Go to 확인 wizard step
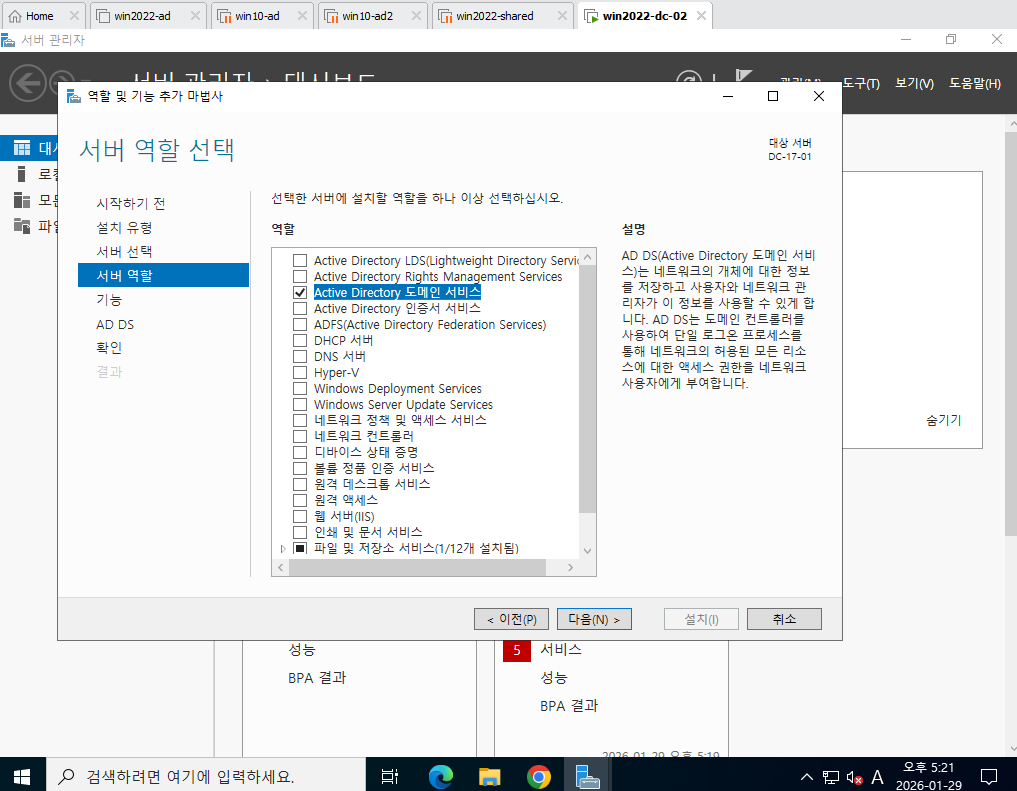1017x791 pixels. pos(109,348)
